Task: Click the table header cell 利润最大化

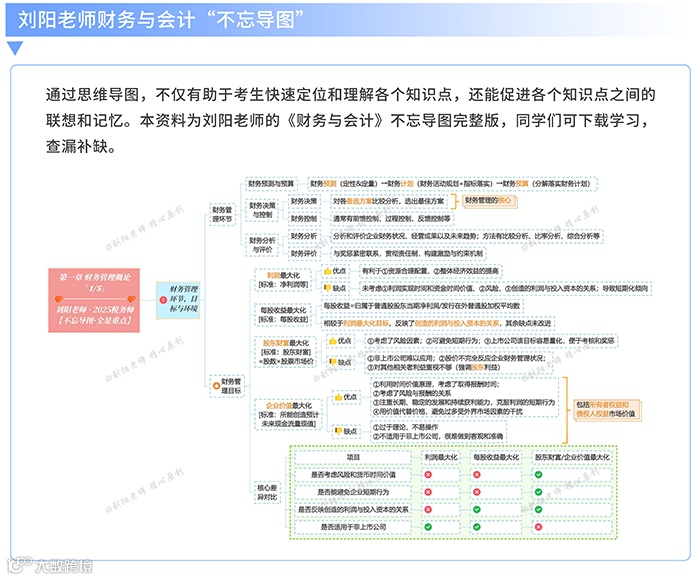Action: pos(441,457)
